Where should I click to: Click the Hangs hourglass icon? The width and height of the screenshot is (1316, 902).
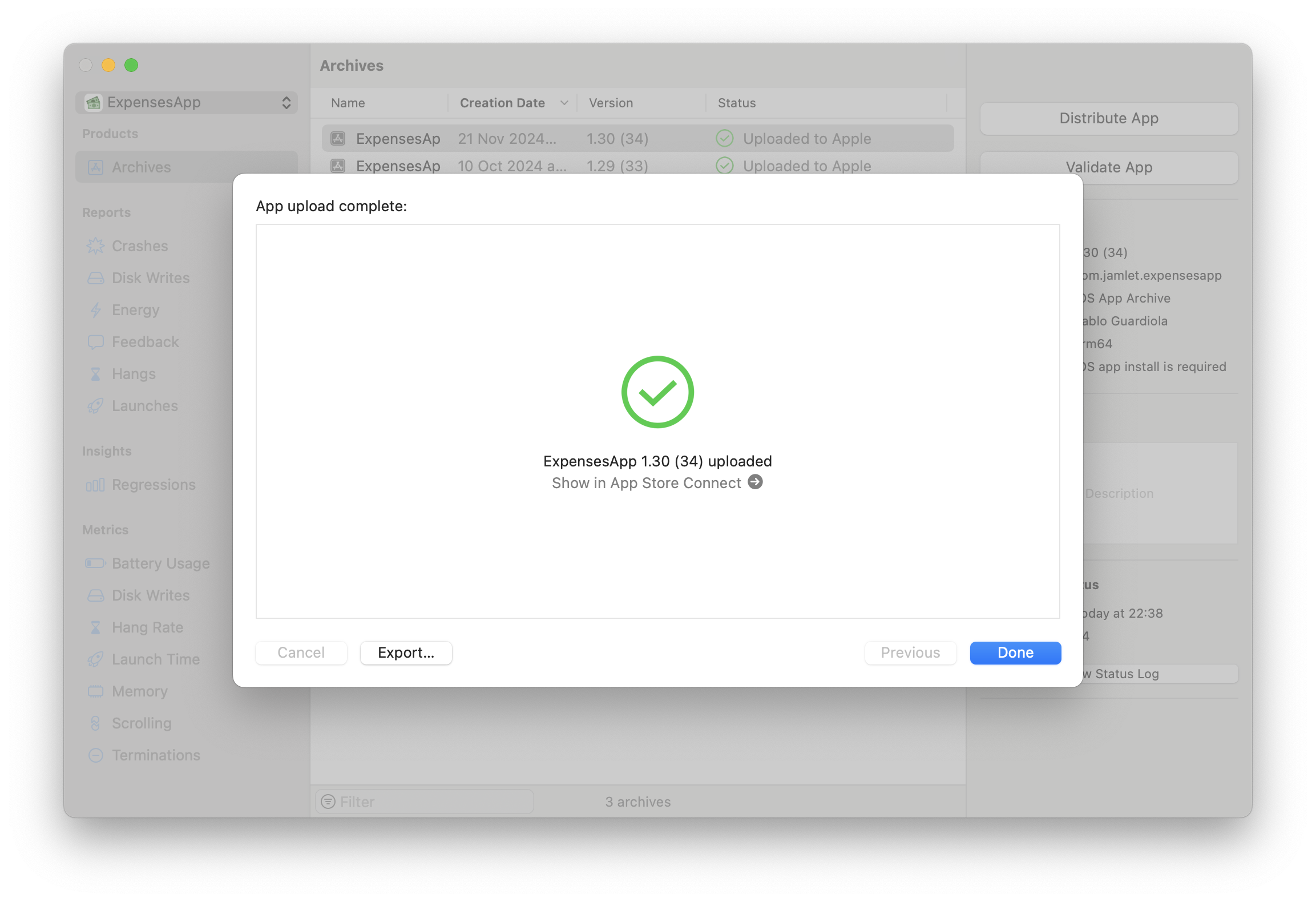coord(95,374)
